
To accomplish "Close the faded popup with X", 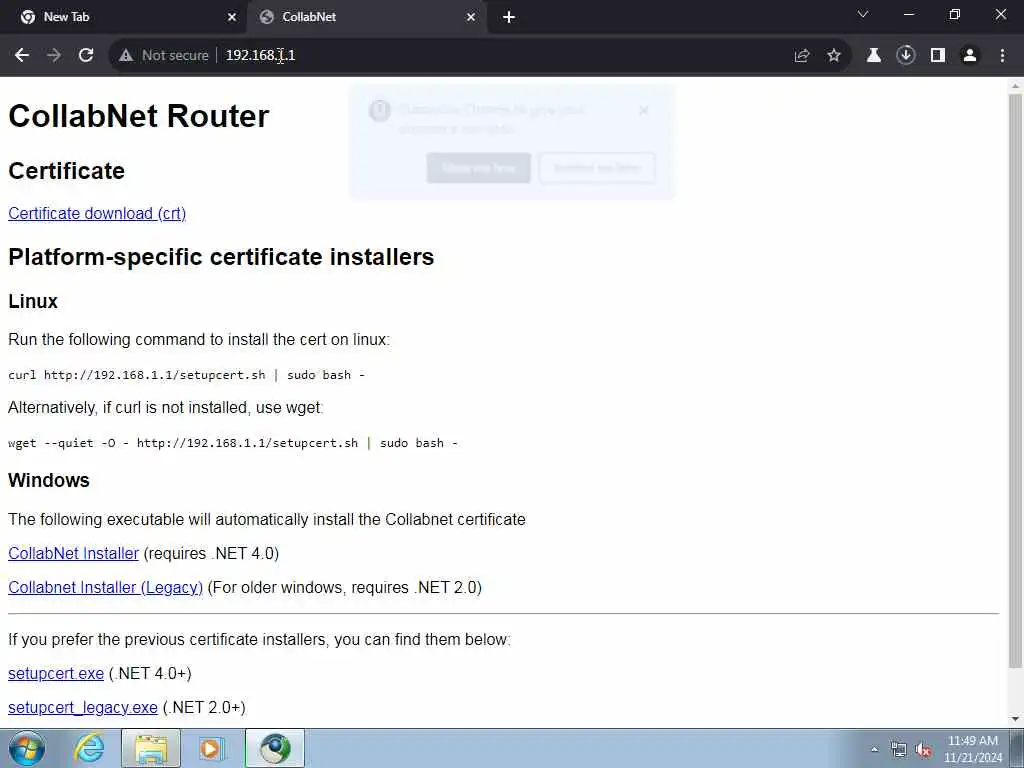I will pyautogui.click(x=644, y=110).
